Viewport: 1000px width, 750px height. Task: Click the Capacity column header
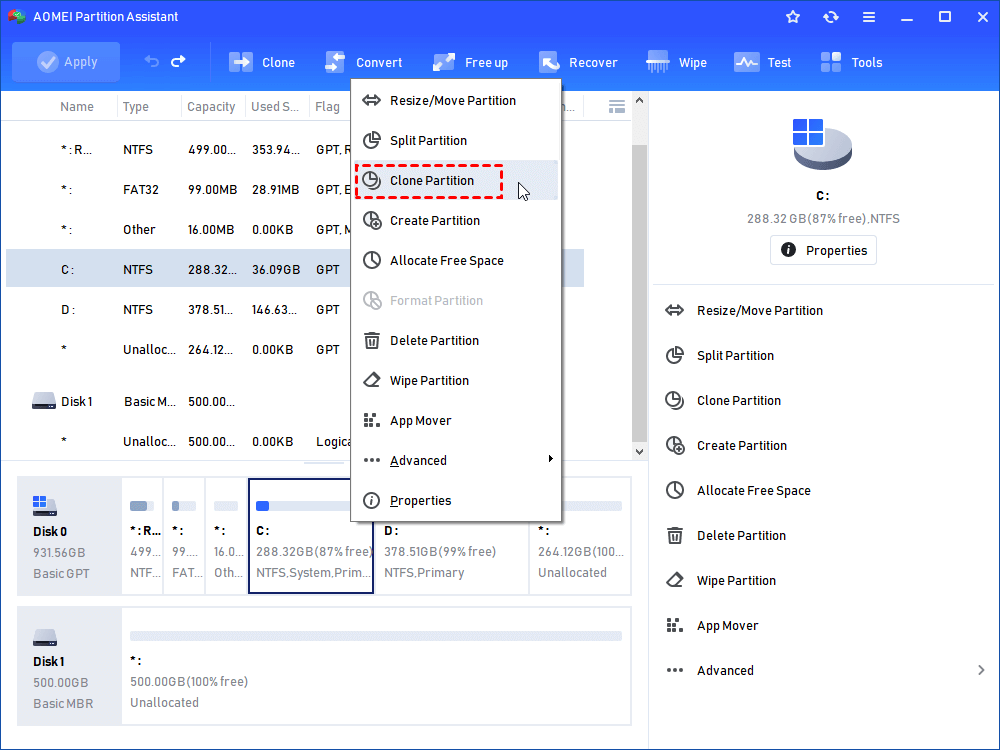[x=211, y=107]
